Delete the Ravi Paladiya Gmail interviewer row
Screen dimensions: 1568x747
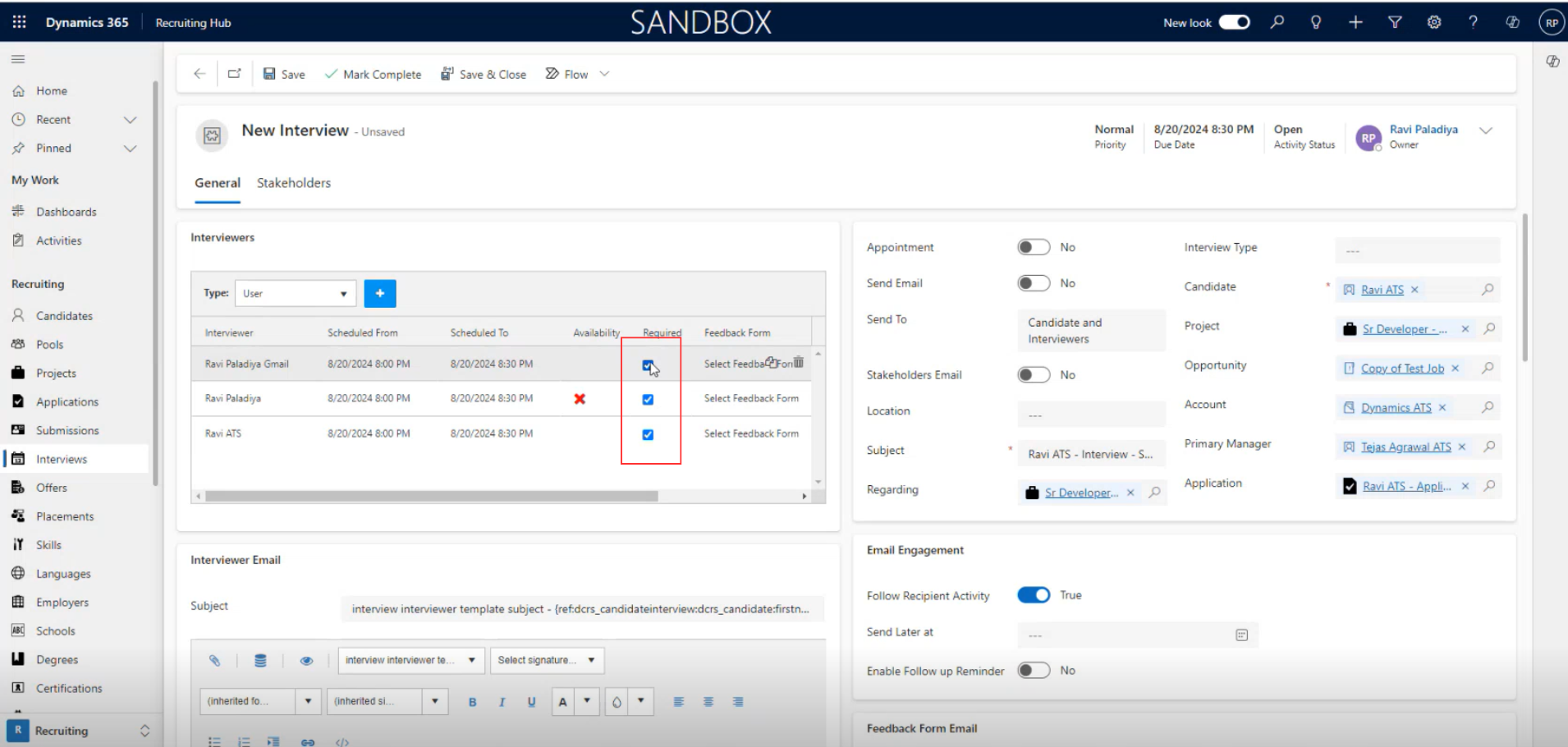[799, 362]
